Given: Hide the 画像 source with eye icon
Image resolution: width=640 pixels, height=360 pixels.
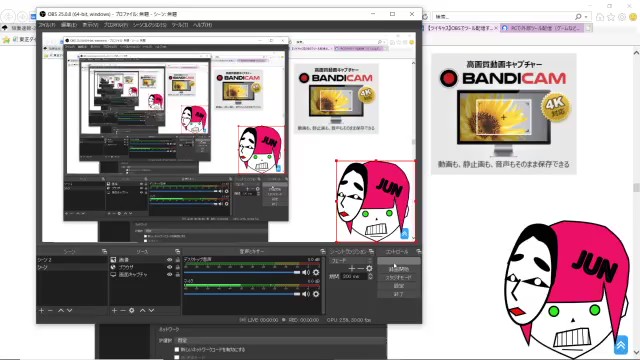Looking at the screenshot, I should tap(169, 260).
